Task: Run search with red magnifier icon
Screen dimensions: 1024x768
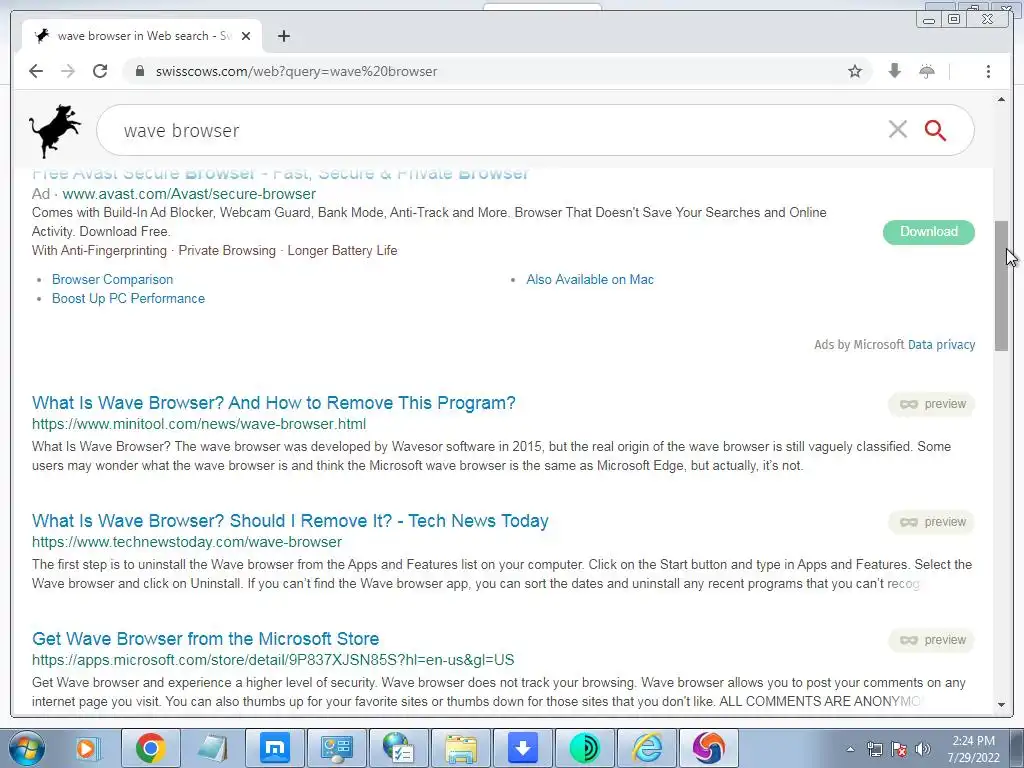Action: (x=935, y=130)
